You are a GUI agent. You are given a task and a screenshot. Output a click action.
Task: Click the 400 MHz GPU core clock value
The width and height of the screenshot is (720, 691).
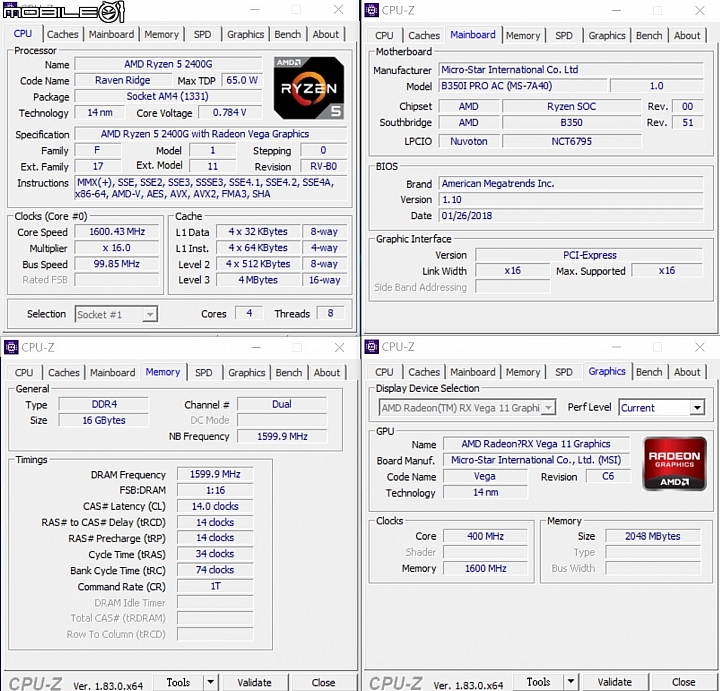485,536
